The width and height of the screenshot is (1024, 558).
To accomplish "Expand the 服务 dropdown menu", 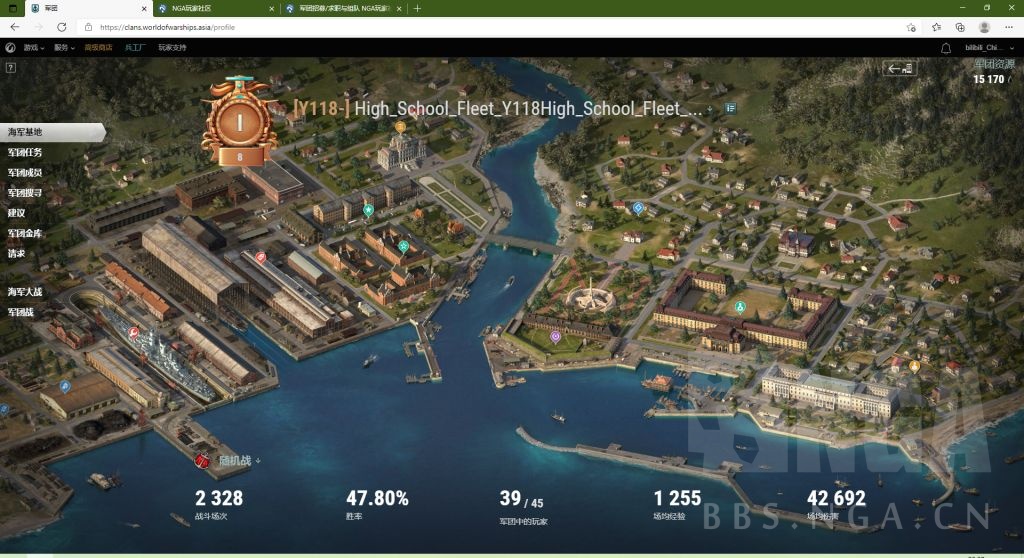I will pyautogui.click(x=64, y=47).
